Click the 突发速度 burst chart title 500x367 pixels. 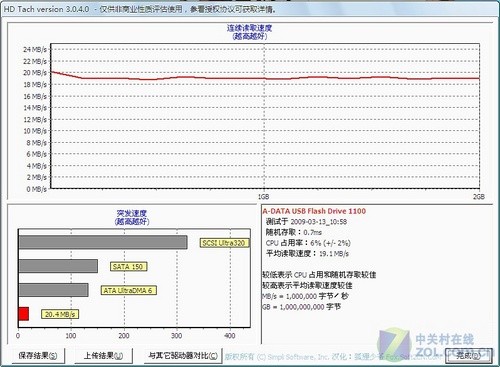point(132,213)
